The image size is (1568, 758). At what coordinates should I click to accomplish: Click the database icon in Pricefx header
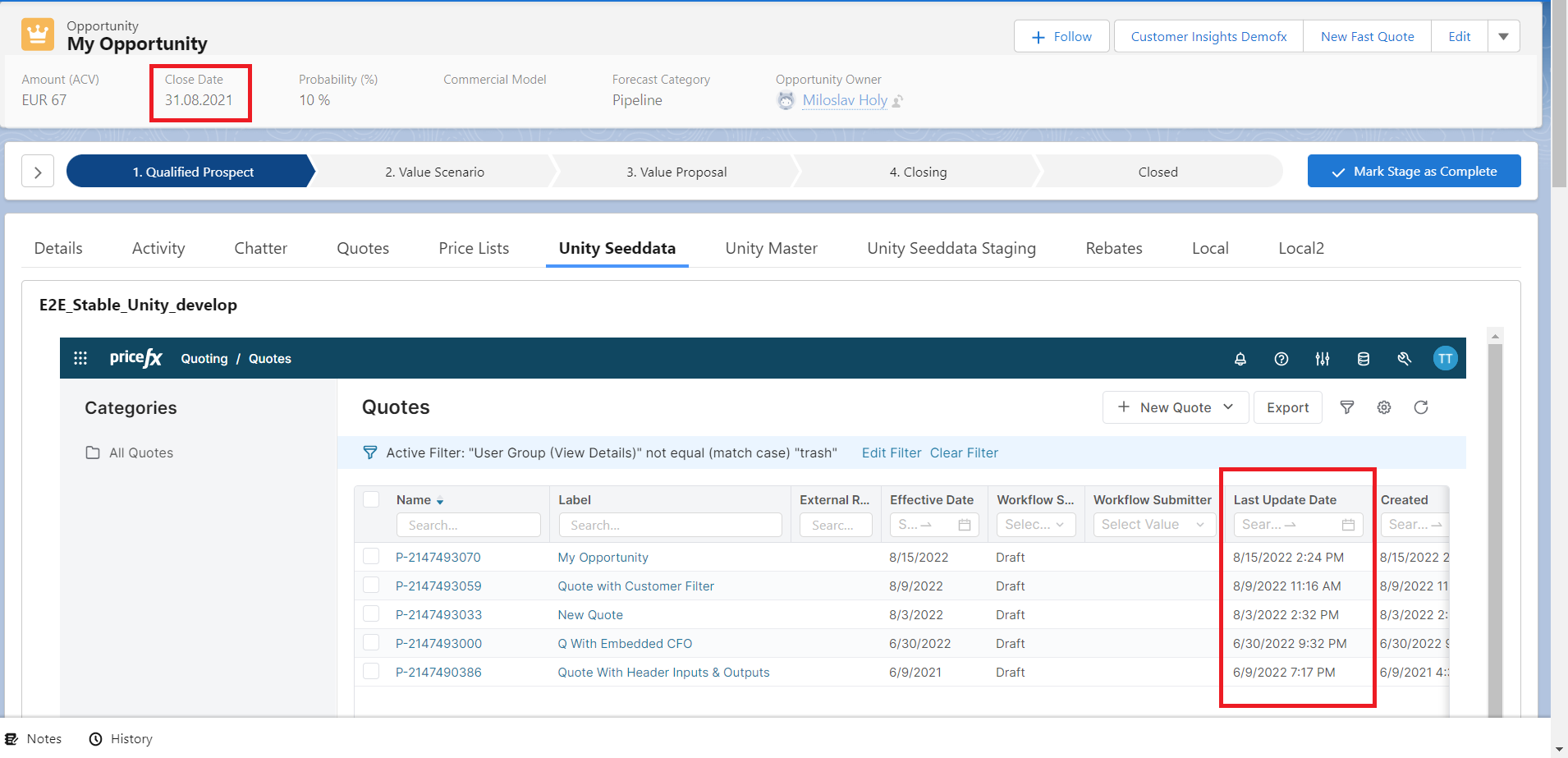[1363, 359]
